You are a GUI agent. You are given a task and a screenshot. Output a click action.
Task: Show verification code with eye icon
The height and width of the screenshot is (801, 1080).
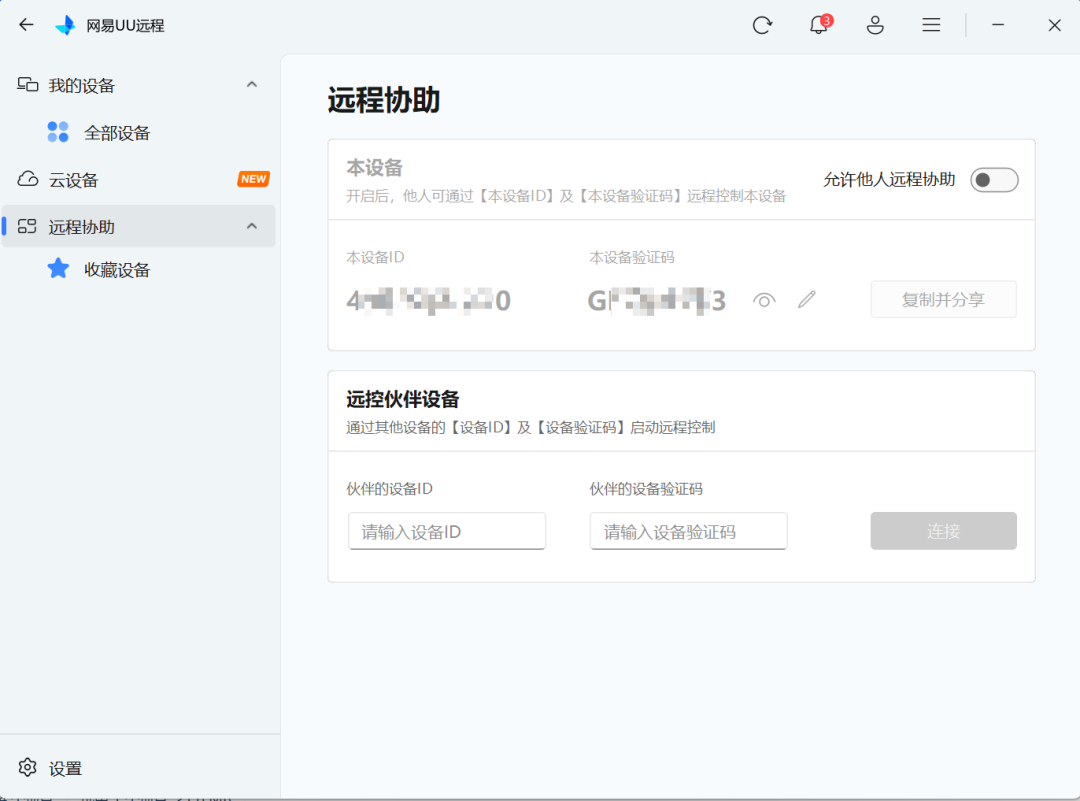(x=764, y=300)
